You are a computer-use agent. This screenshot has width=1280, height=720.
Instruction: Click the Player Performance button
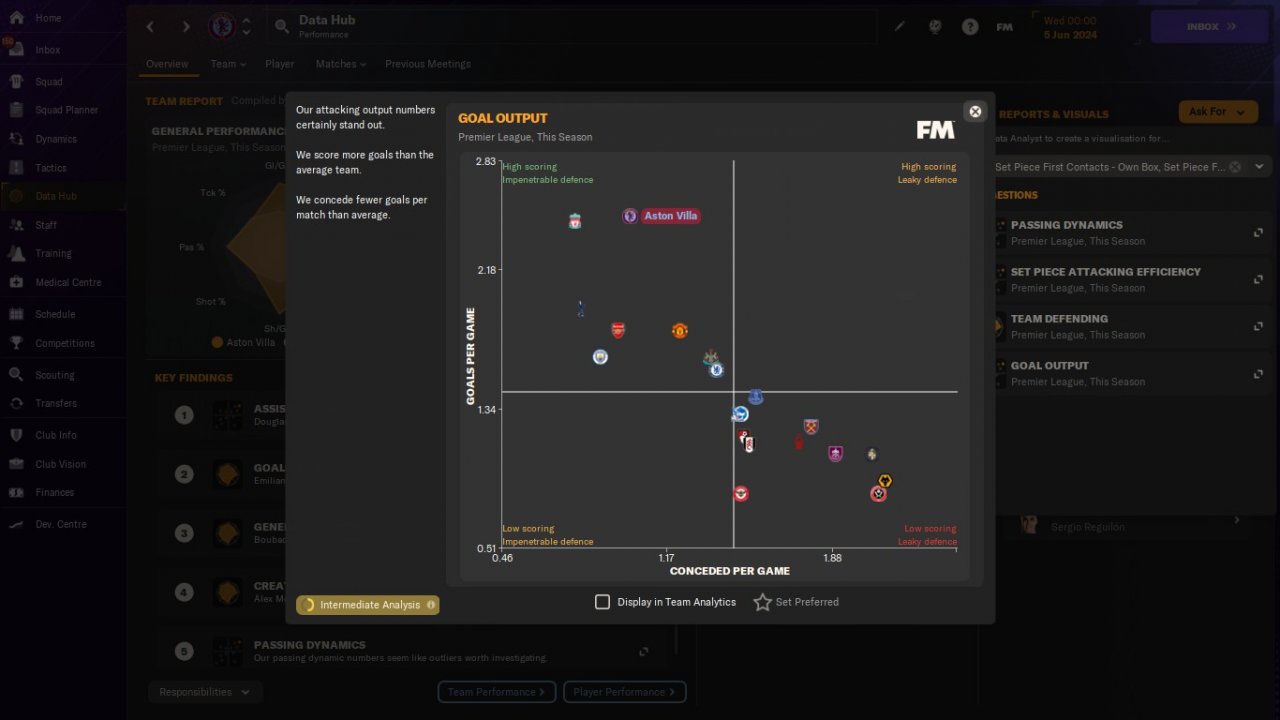624,692
